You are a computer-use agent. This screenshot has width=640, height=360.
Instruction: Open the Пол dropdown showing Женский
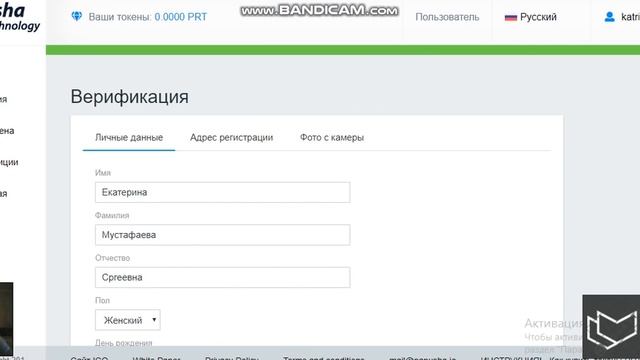pos(128,320)
